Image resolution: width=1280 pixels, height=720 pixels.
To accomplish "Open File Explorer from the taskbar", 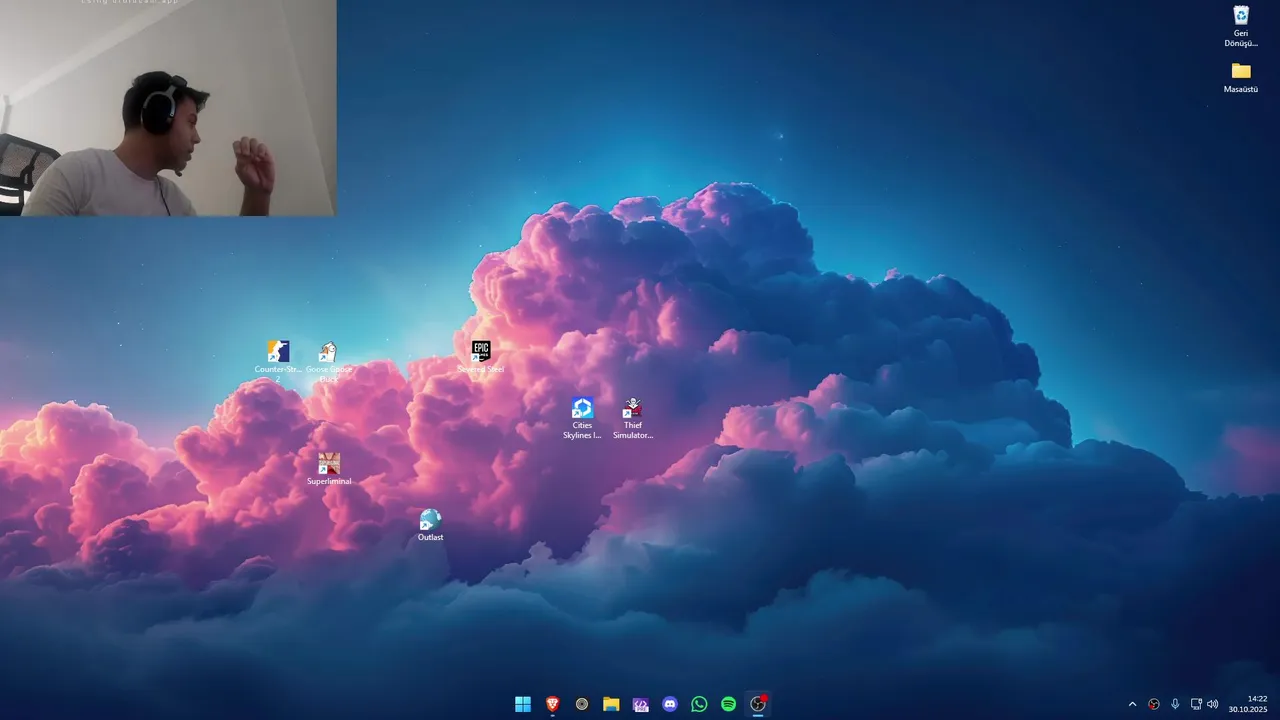I will click(x=611, y=704).
